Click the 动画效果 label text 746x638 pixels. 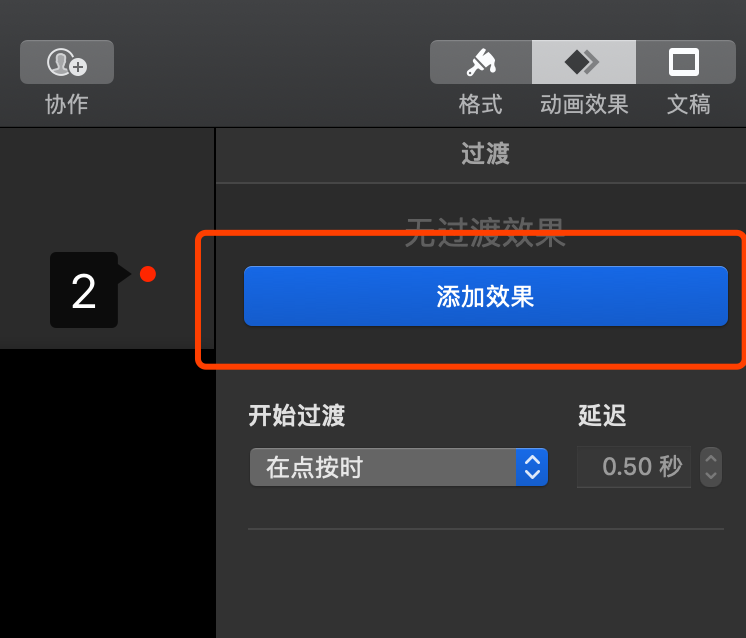point(584,104)
